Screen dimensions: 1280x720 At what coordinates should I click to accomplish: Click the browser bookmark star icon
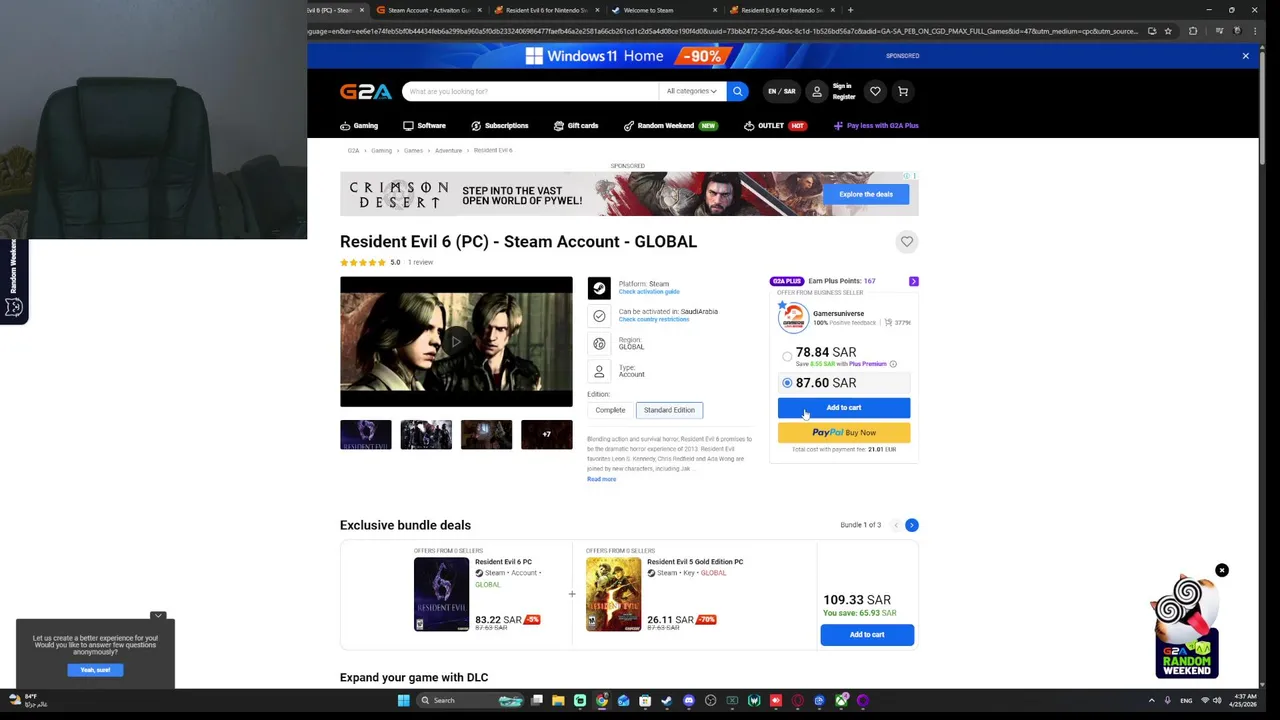pyautogui.click(x=1168, y=31)
